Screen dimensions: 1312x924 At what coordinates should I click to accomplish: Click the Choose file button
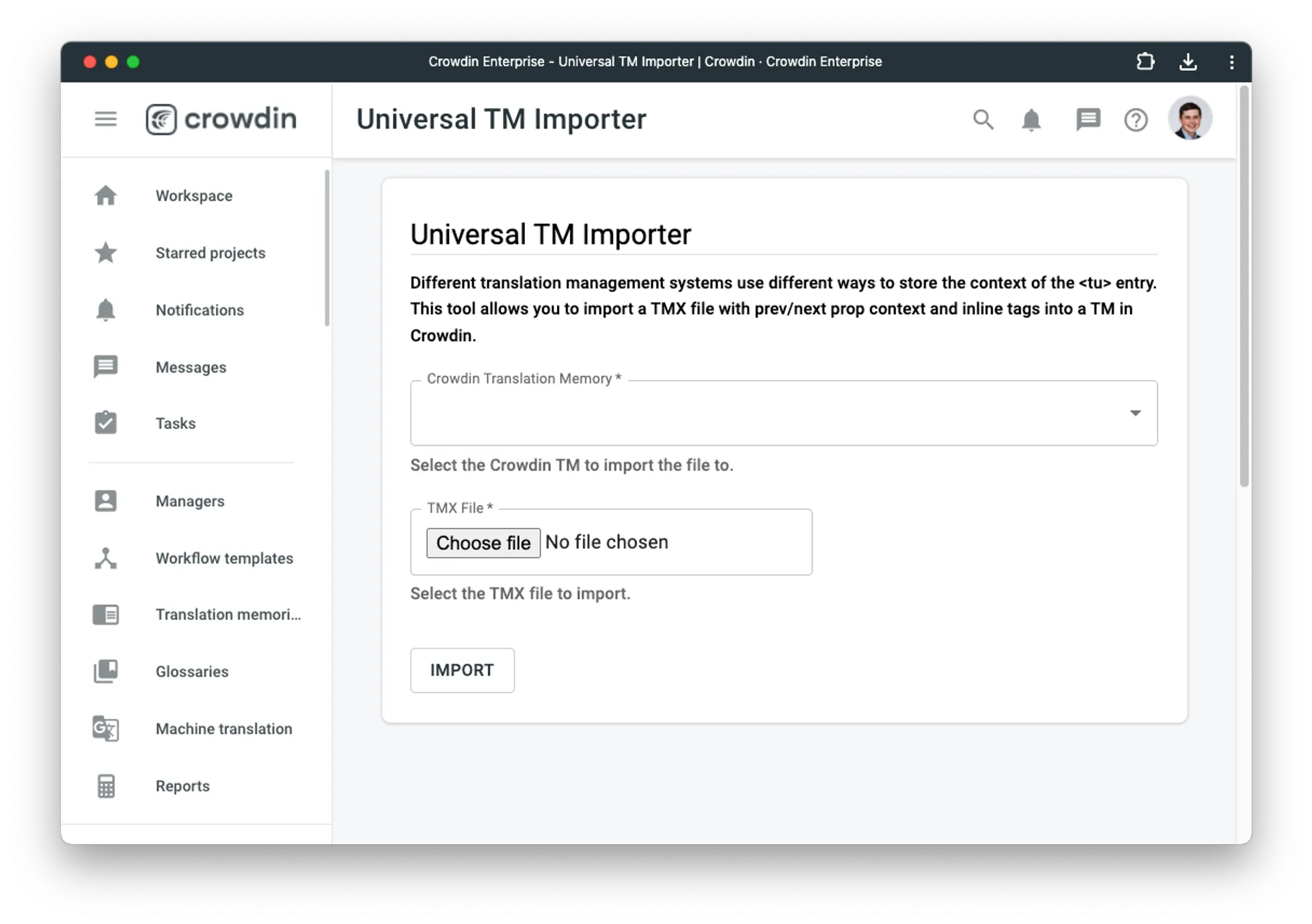point(483,543)
